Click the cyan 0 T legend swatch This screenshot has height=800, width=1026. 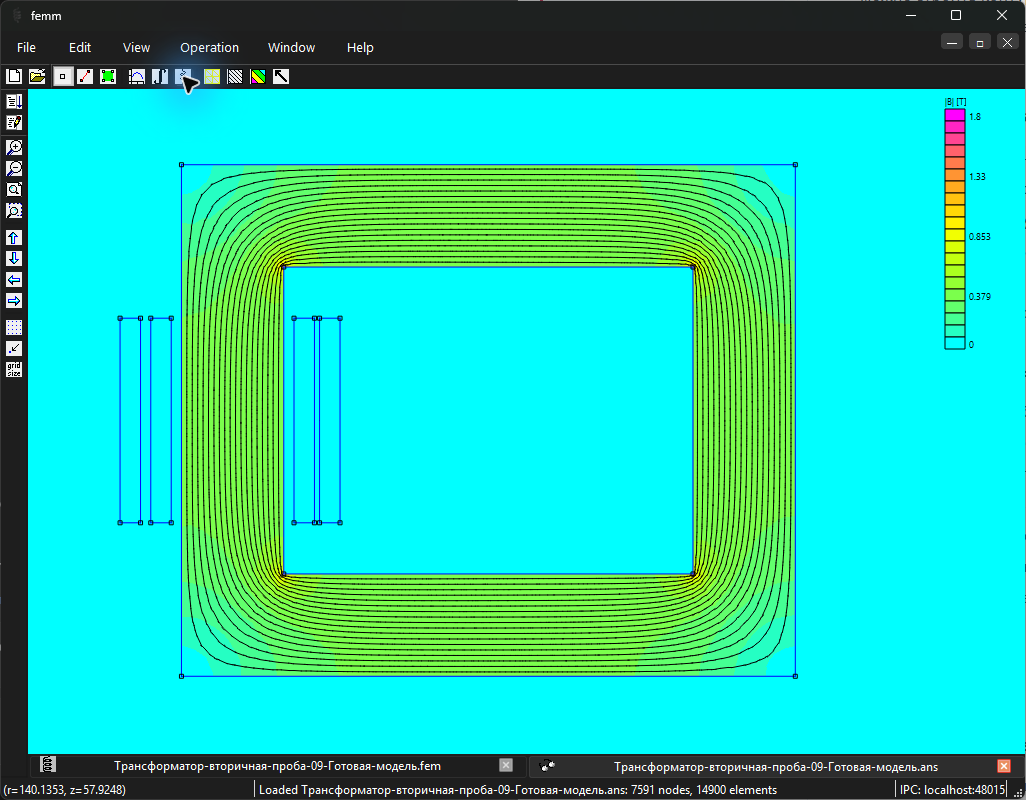[x=955, y=343]
